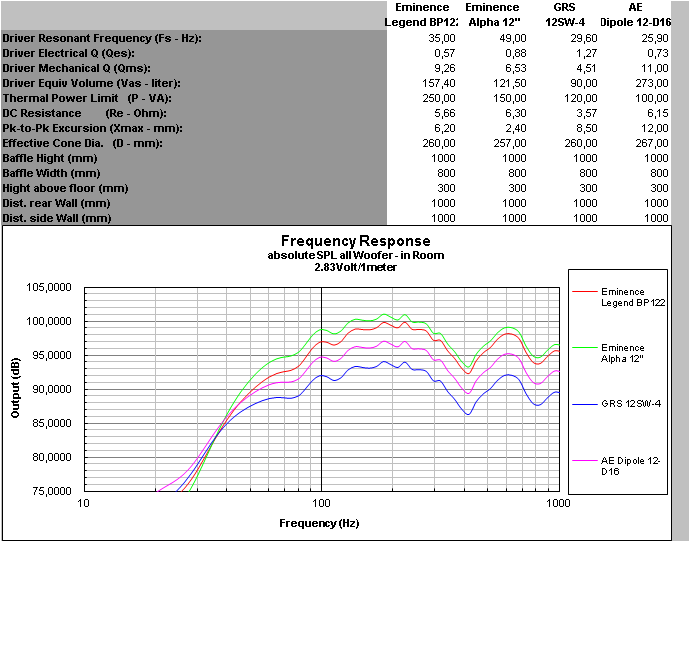
Task: Select the 'Driver Mechanical Q (Qms):' row label
Action: click(x=76, y=68)
